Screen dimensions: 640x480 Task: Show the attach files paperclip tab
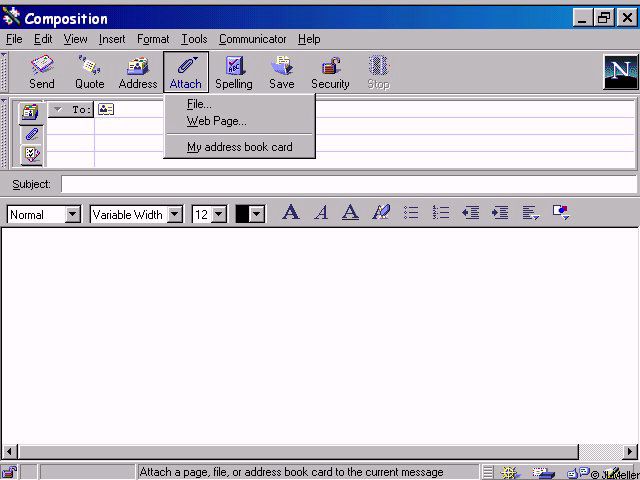[31, 134]
